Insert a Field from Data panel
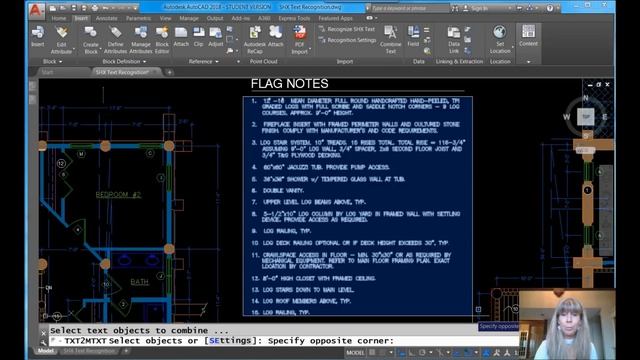 [413, 37]
